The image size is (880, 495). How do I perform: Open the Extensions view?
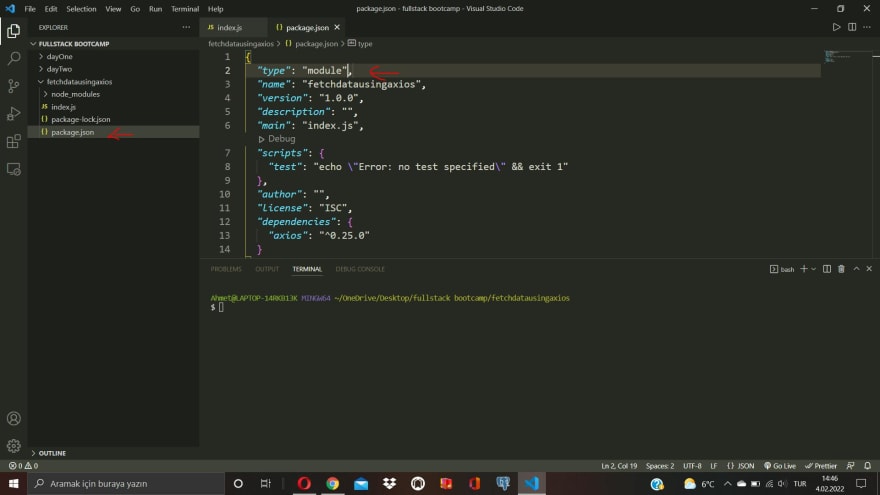(13, 141)
